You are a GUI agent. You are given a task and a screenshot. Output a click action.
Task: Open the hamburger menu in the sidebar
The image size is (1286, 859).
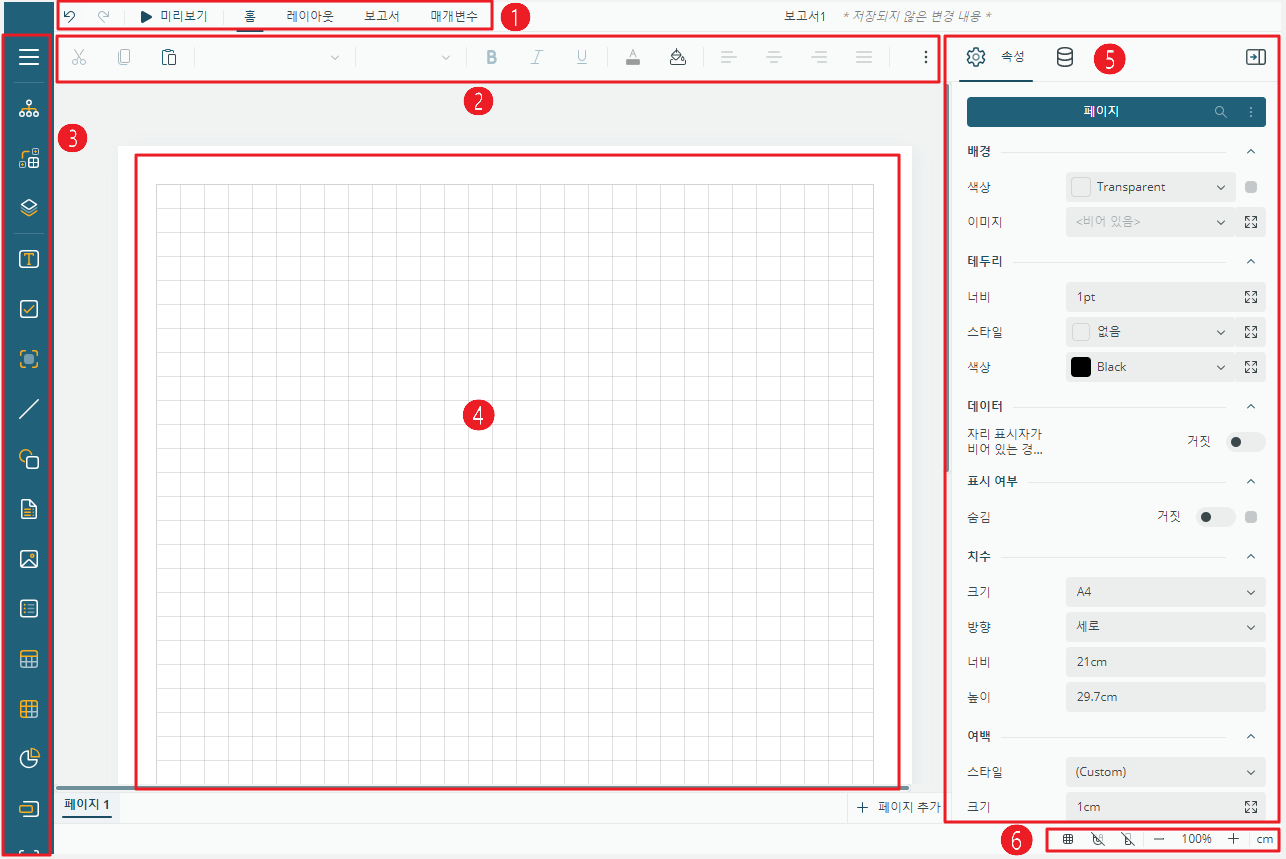click(29, 57)
